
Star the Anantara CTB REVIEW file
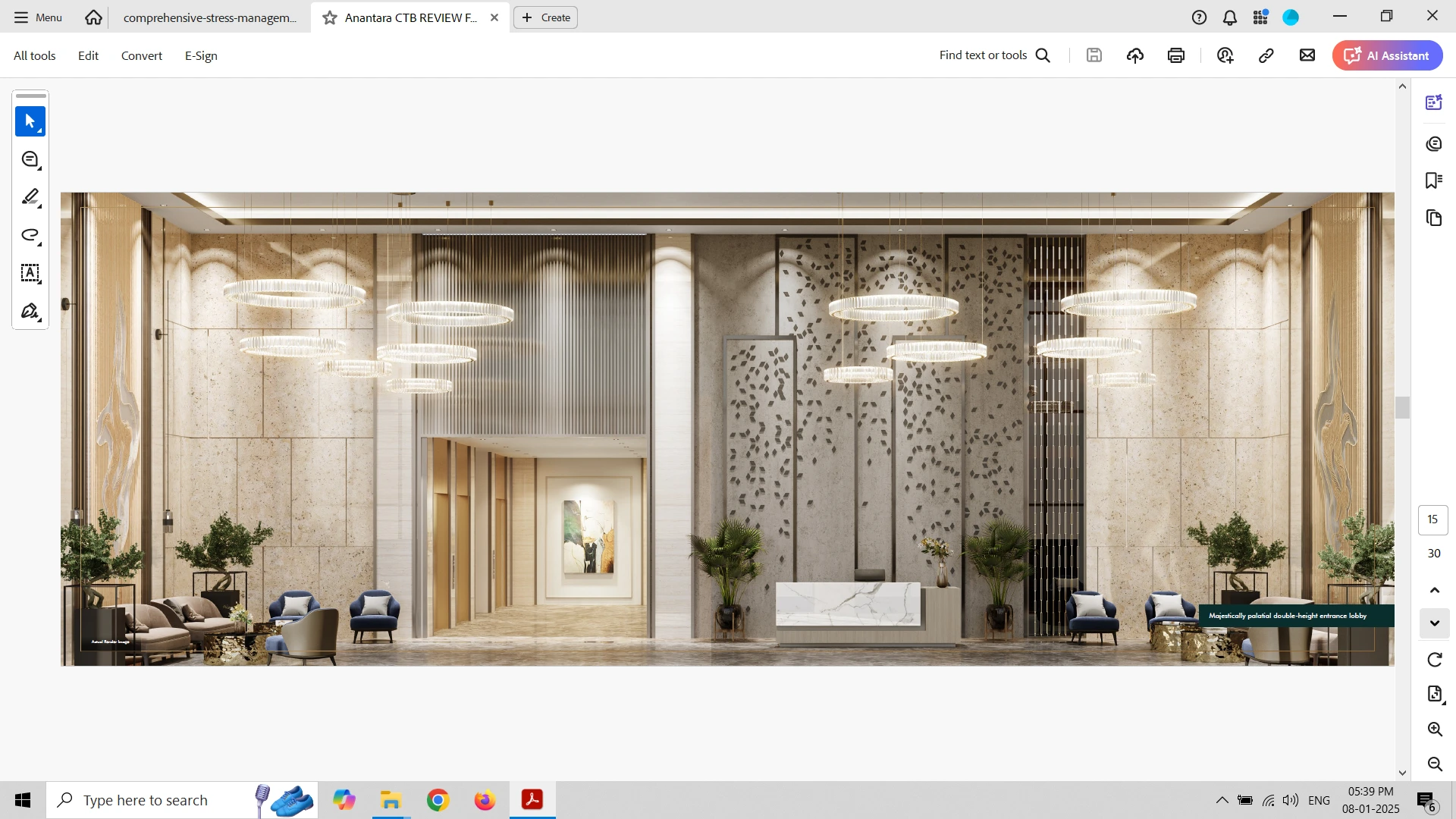(x=330, y=17)
